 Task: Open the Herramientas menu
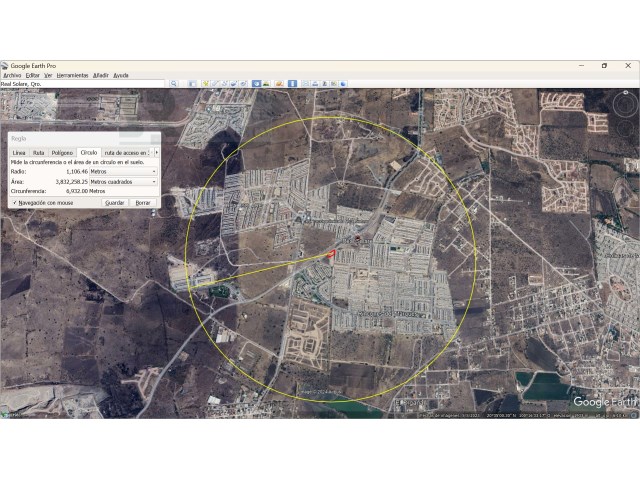pos(72,75)
